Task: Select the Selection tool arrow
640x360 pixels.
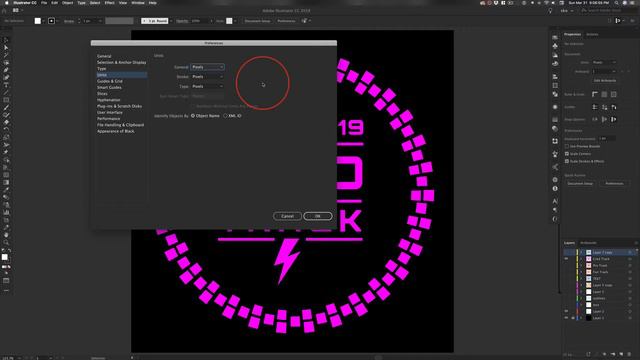Action: click(x=6, y=40)
